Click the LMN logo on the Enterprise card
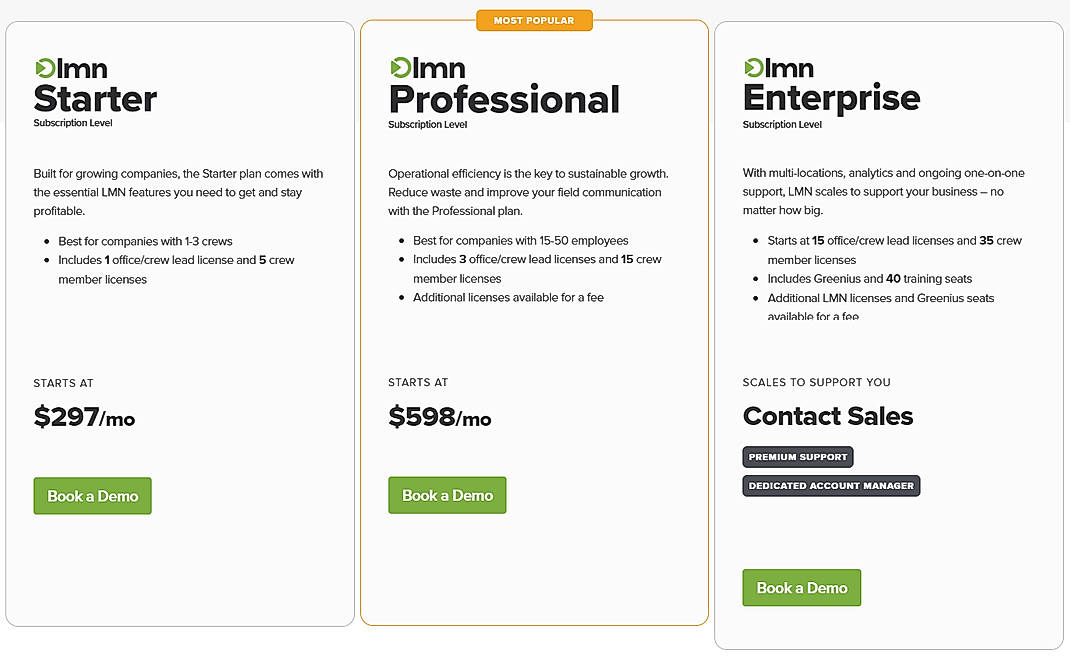Viewport: 1070px width, 658px height. [x=781, y=68]
